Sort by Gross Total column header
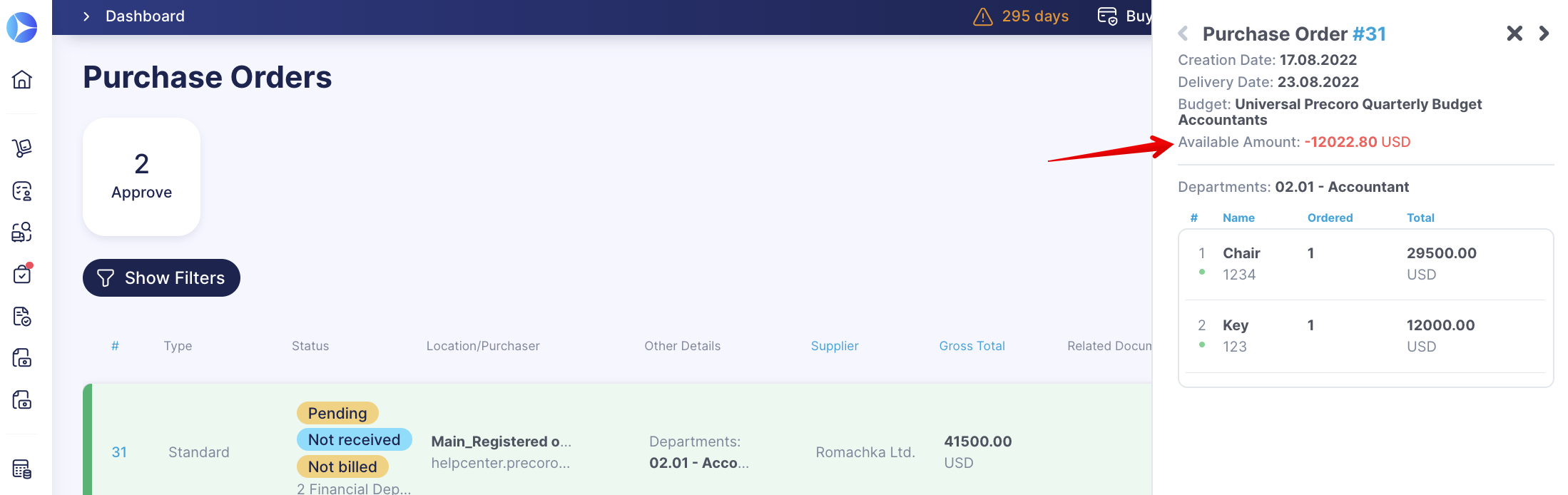This screenshot has width=1568, height=495. (x=972, y=346)
